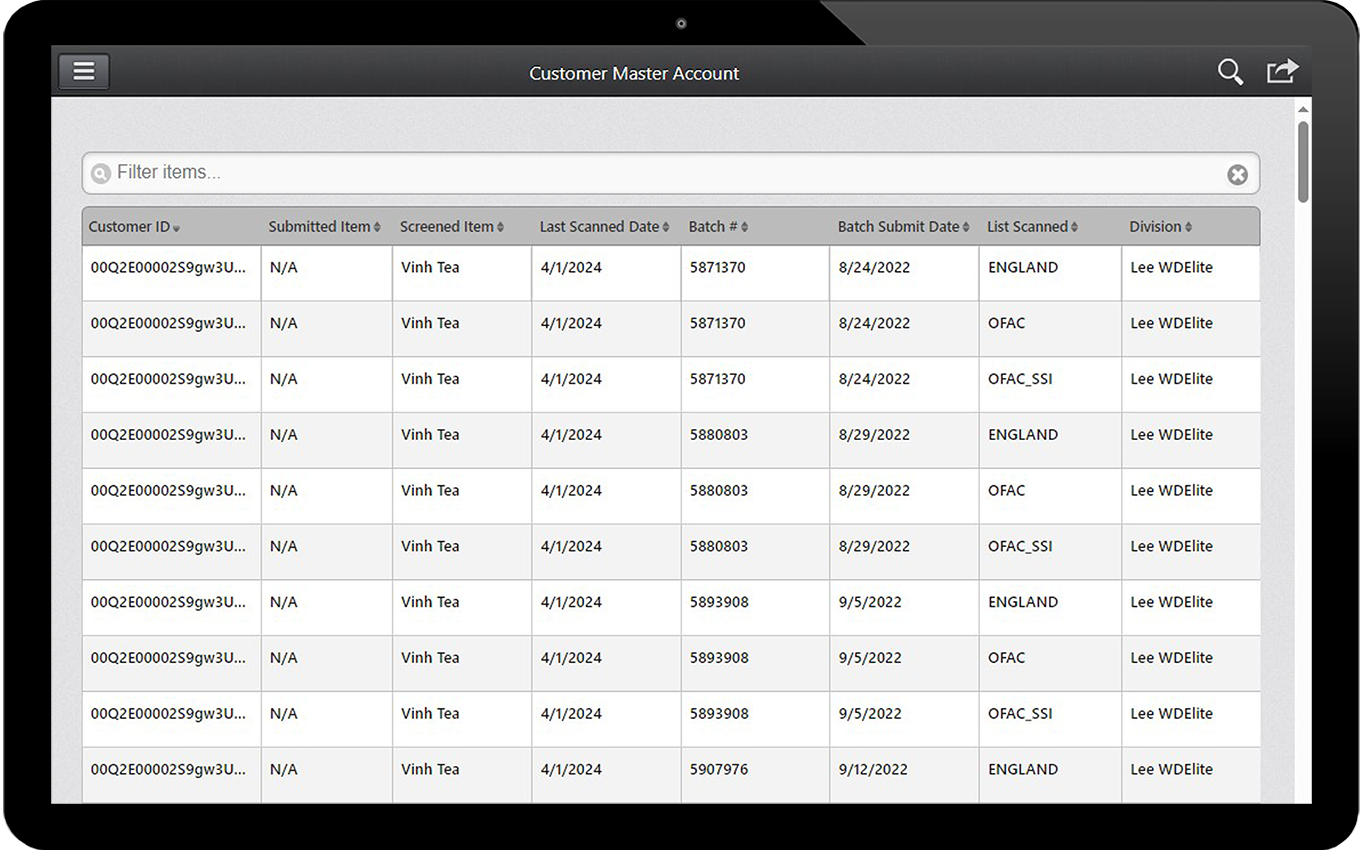
Task: Sort by Last Scanned Date column
Action: pos(604,227)
